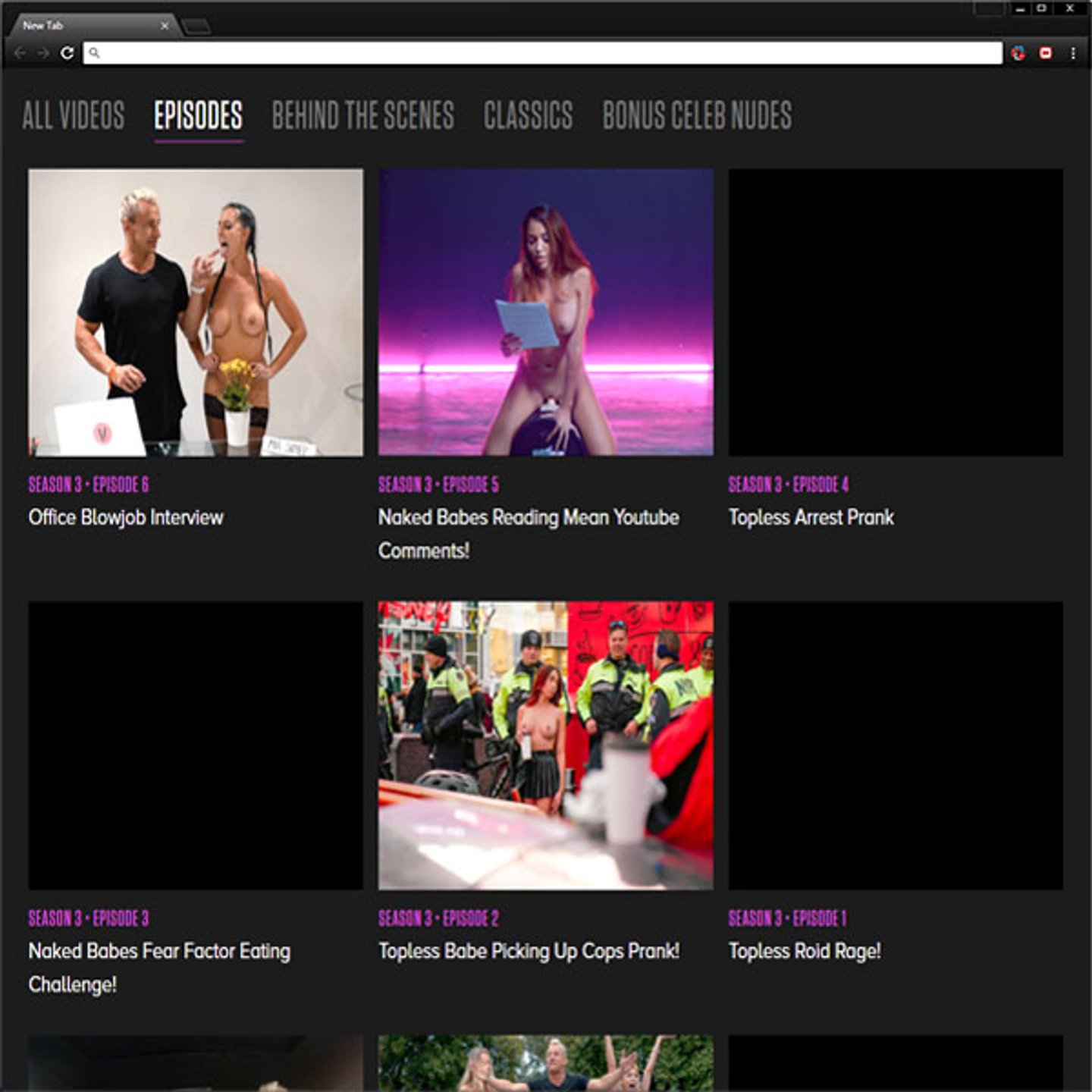Open the blue-red extension icon in toolbar
Image resolution: width=1092 pixels, height=1092 pixels.
click(1018, 53)
